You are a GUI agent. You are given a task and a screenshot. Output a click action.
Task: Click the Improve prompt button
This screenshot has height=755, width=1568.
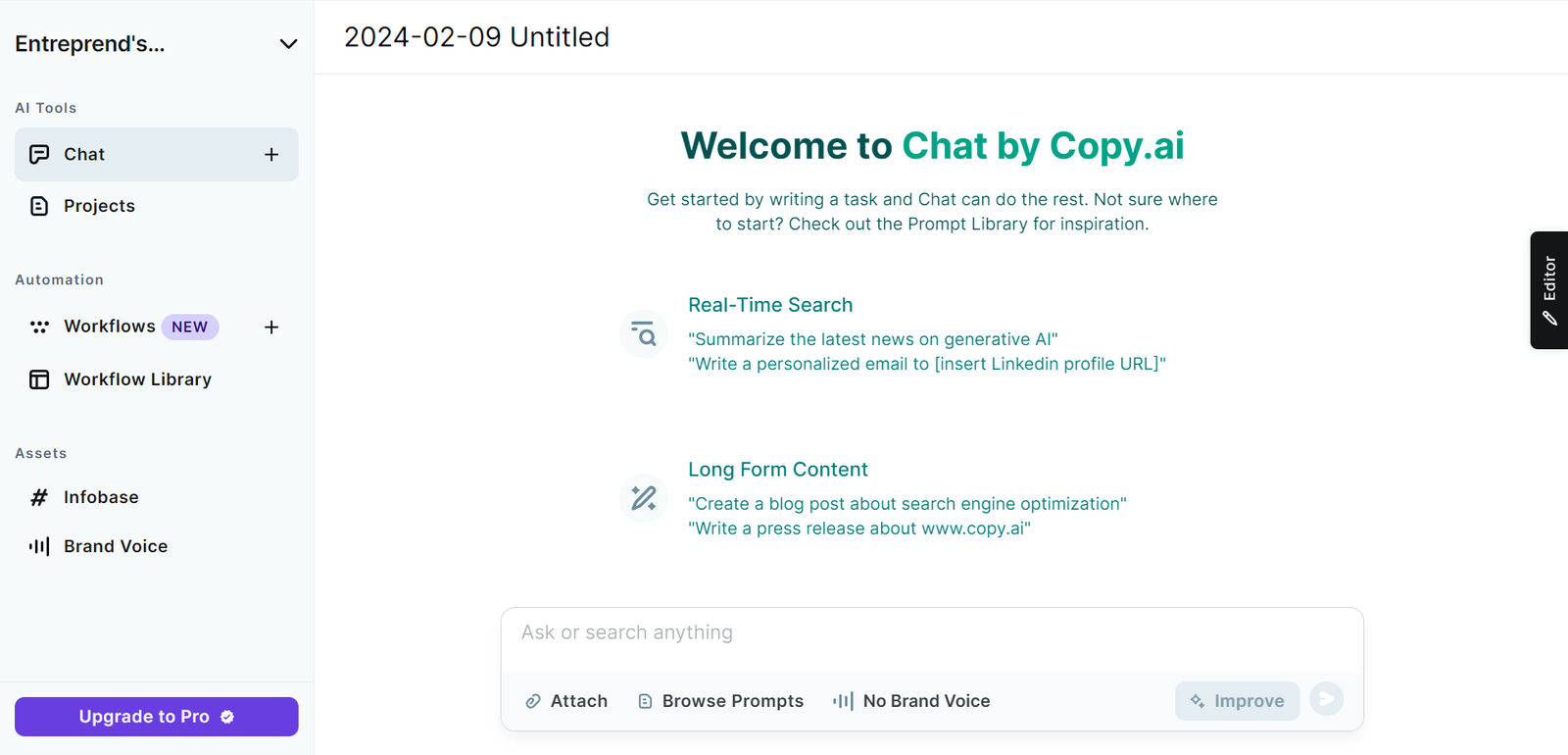pyautogui.click(x=1238, y=701)
